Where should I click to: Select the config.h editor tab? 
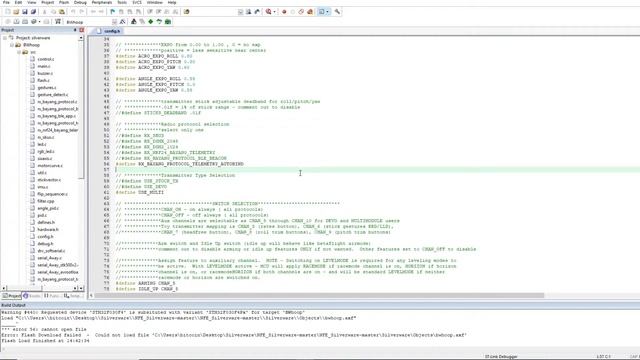[x=108, y=31]
